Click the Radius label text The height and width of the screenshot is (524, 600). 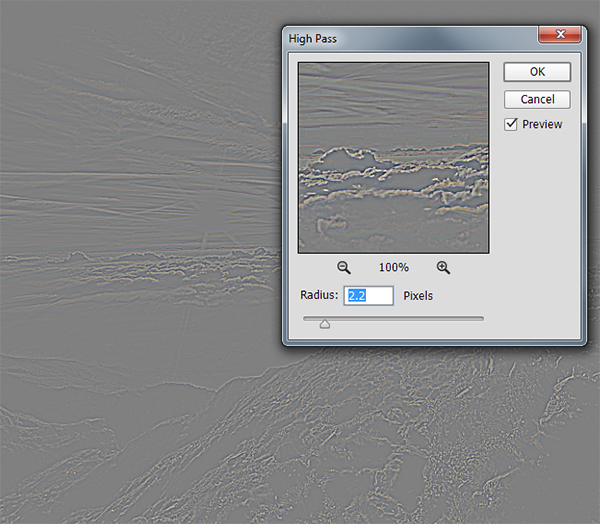(x=319, y=296)
